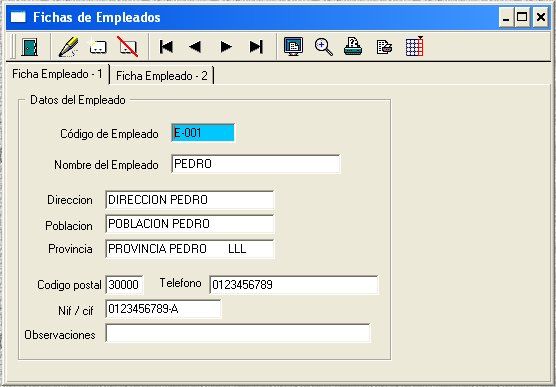Click the Poblacion input field
Viewport: 556px width, 387px height.
coord(190,224)
